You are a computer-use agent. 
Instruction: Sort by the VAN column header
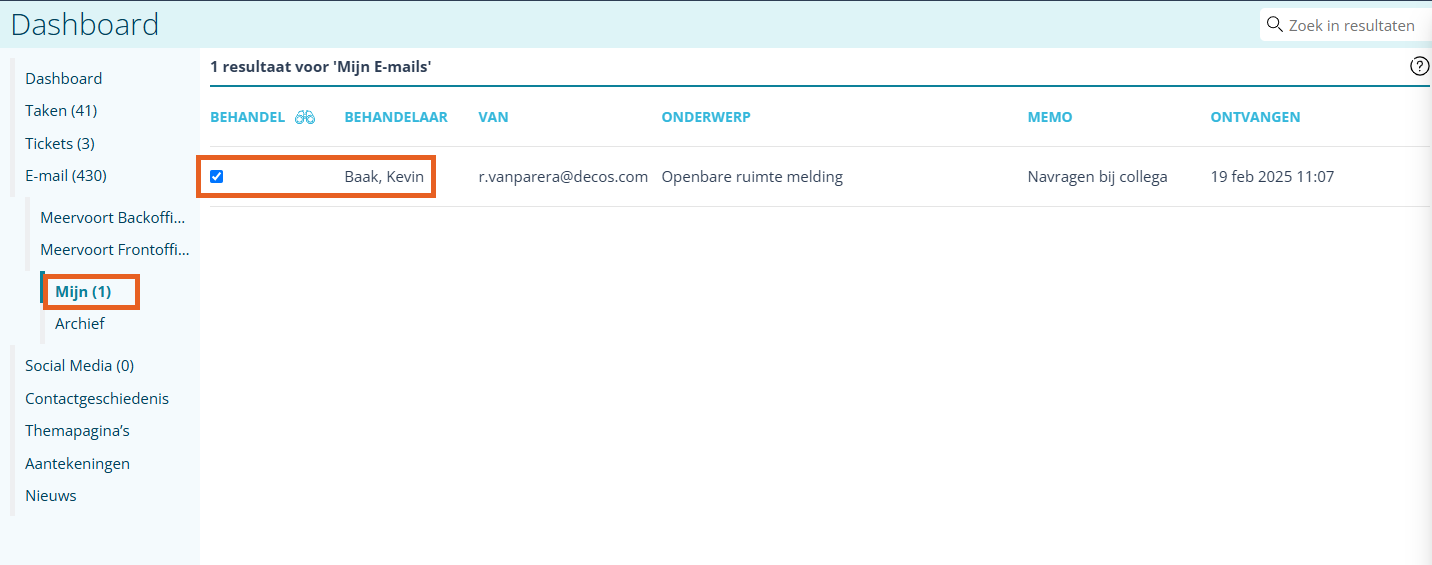pos(493,117)
